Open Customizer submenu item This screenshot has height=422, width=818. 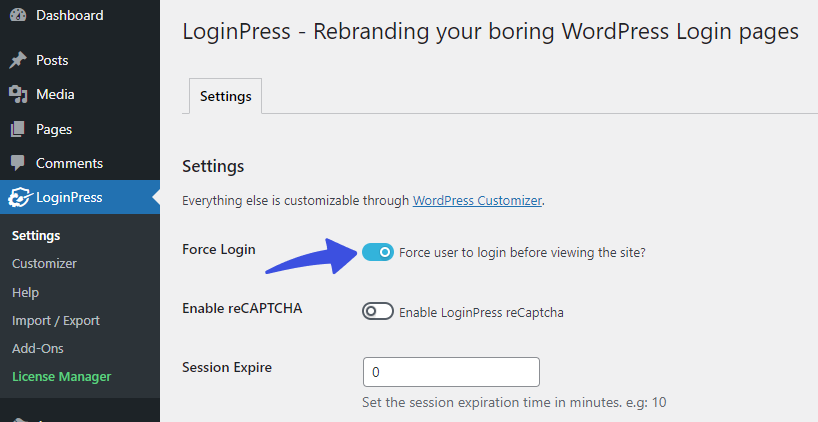click(x=44, y=263)
